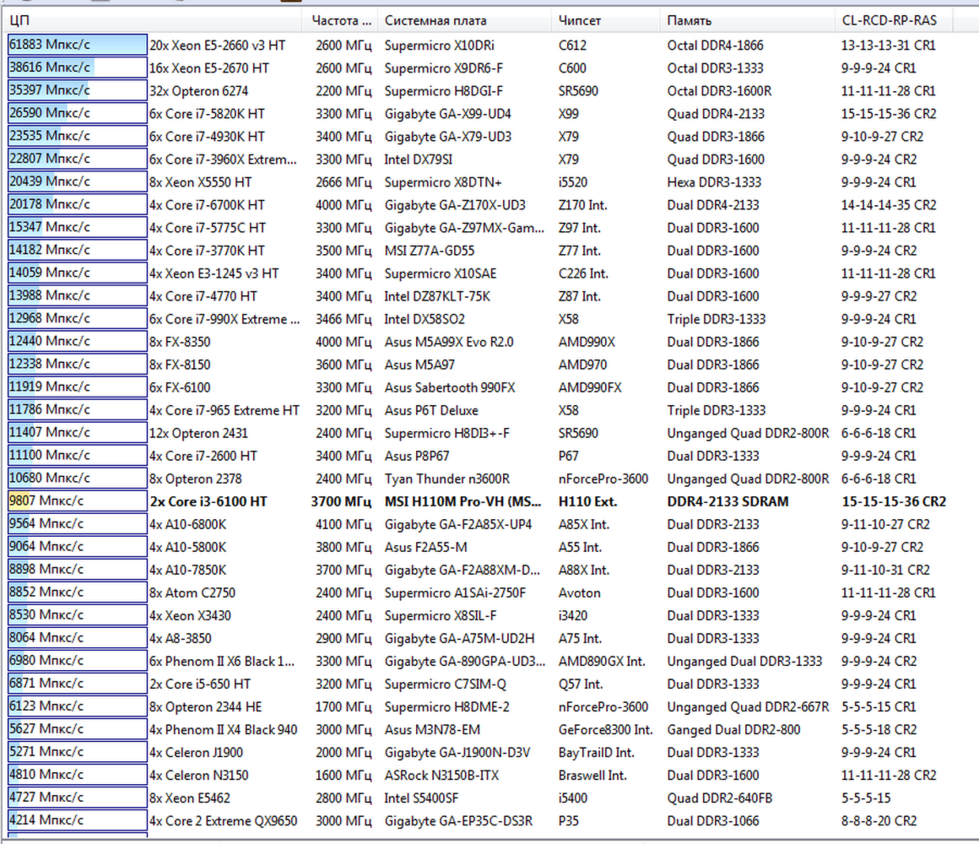The image size is (979, 844).
Task: Select 4x Core i7-6700K HT
Action: point(207,205)
